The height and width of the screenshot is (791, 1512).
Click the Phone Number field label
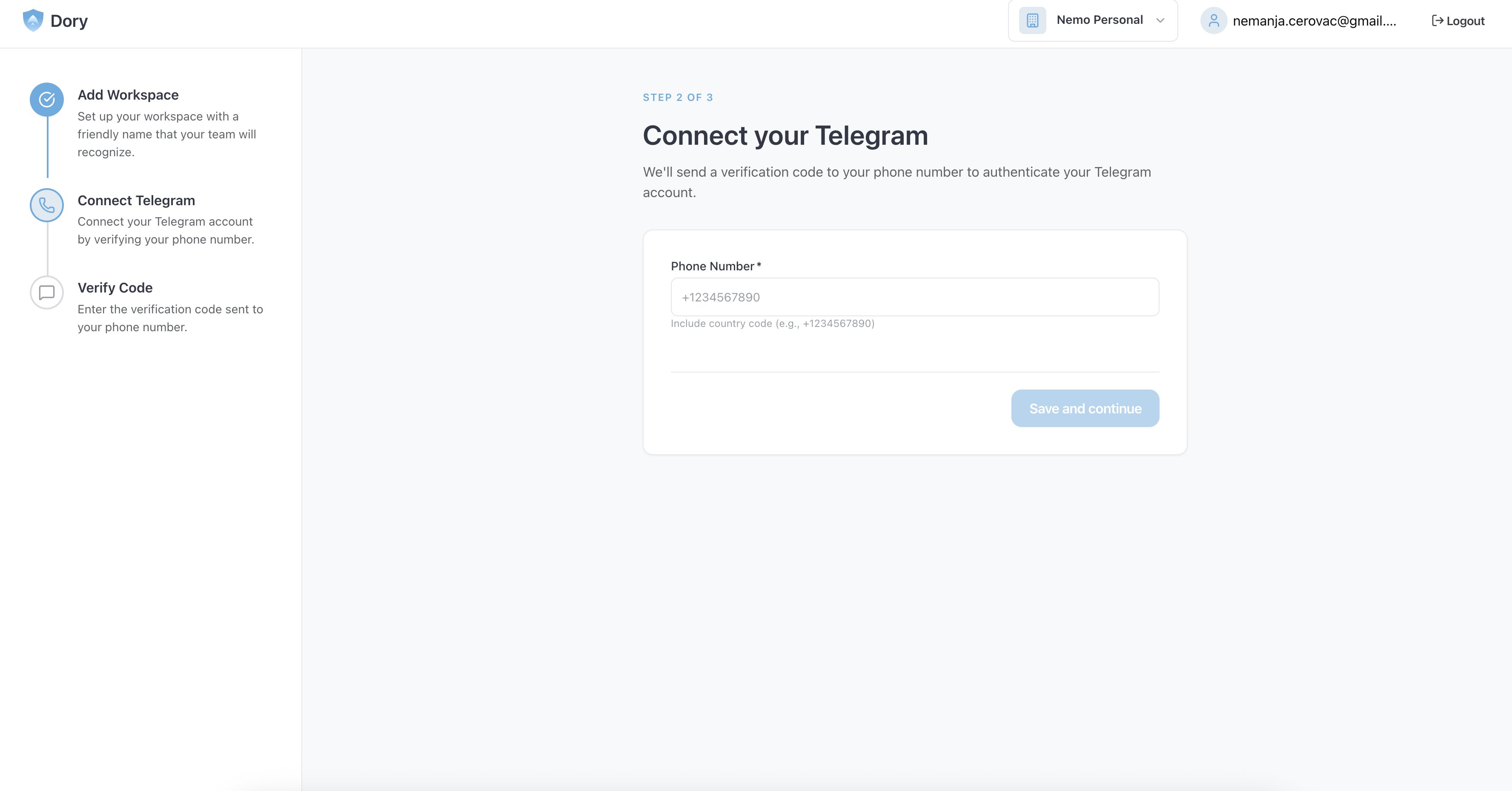coord(713,267)
